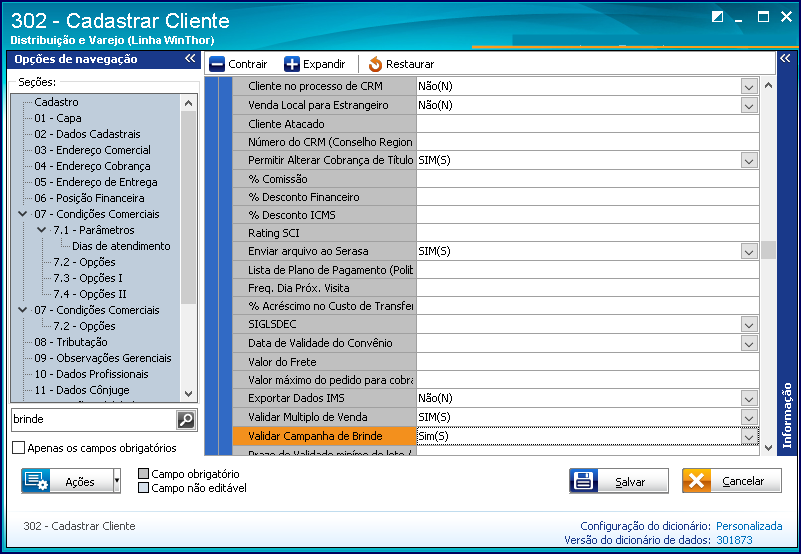Open Cliente no processo de CRM dropdown
The width and height of the screenshot is (801, 554).
[749, 86]
